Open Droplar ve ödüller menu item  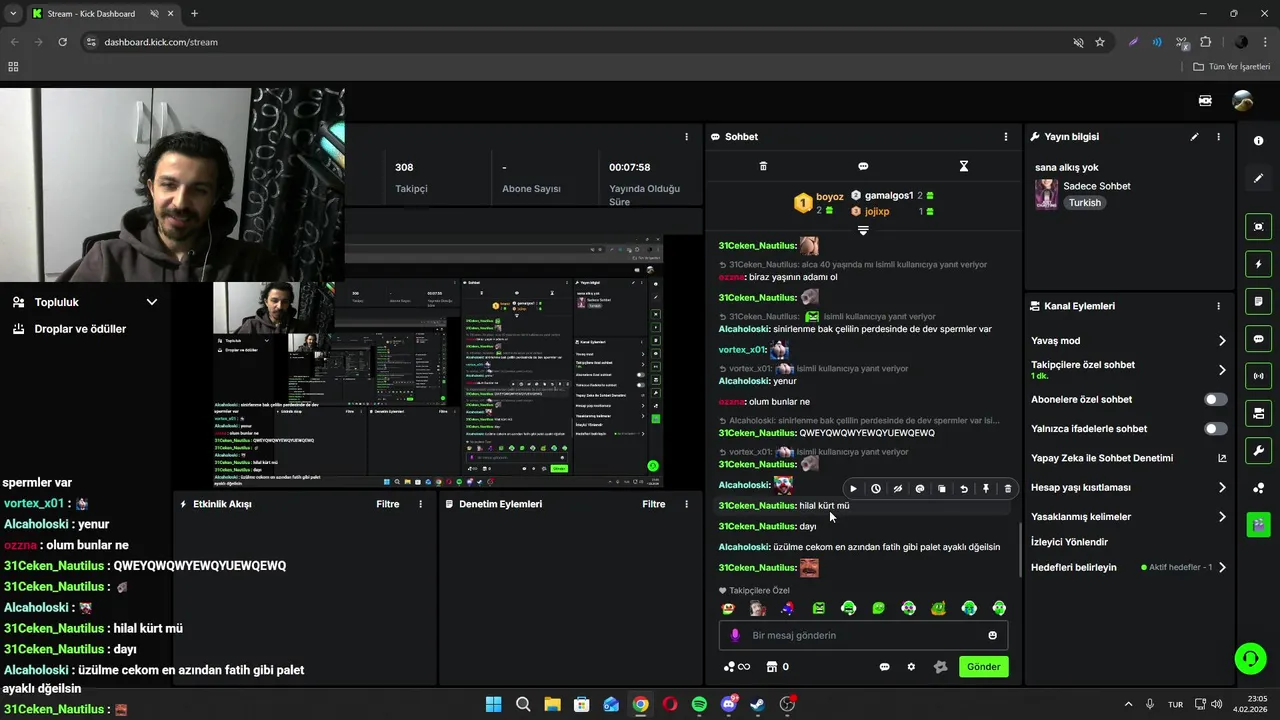click(80, 329)
